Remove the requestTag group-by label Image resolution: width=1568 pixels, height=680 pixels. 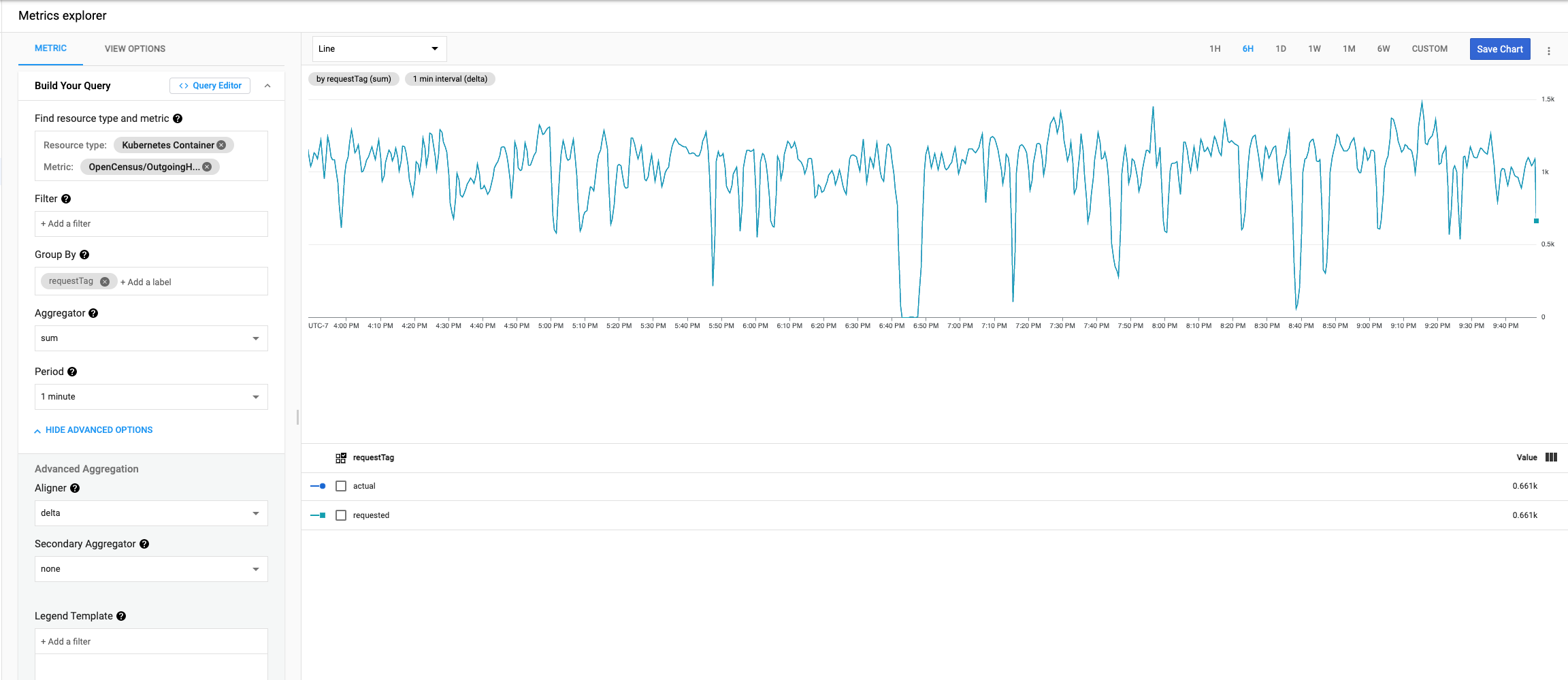pos(105,280)
